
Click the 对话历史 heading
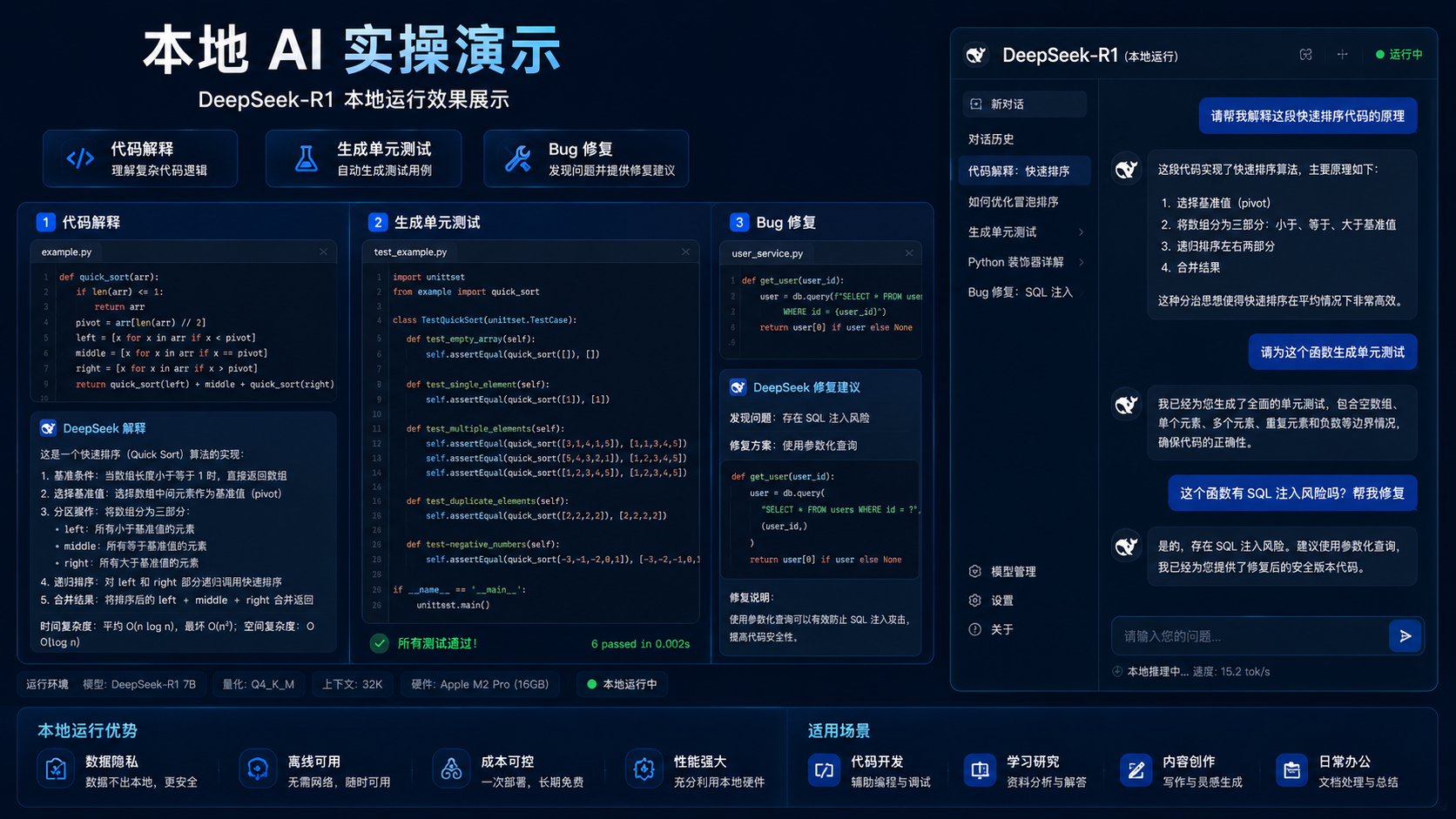pos(991,138)
